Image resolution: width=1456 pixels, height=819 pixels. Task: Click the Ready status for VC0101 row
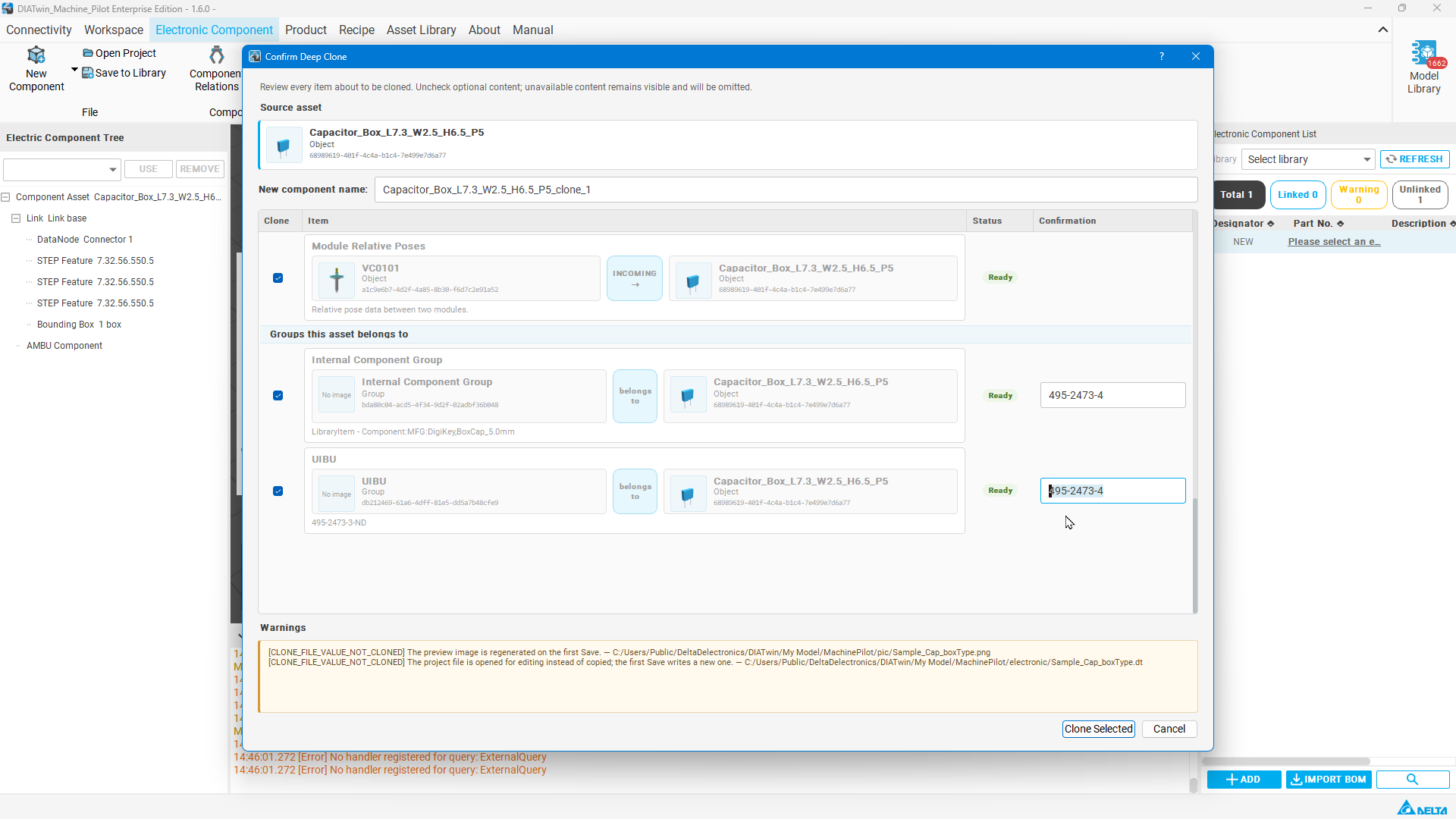point(1000,278)
